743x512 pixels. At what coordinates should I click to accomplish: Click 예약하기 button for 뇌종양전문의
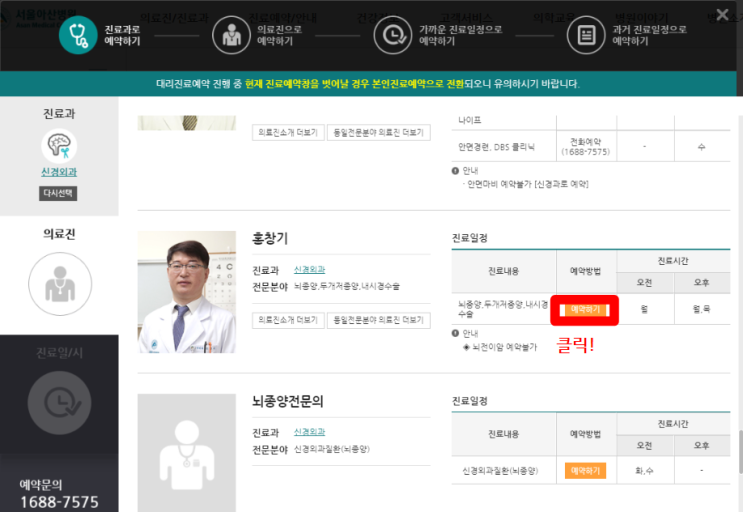585,471
